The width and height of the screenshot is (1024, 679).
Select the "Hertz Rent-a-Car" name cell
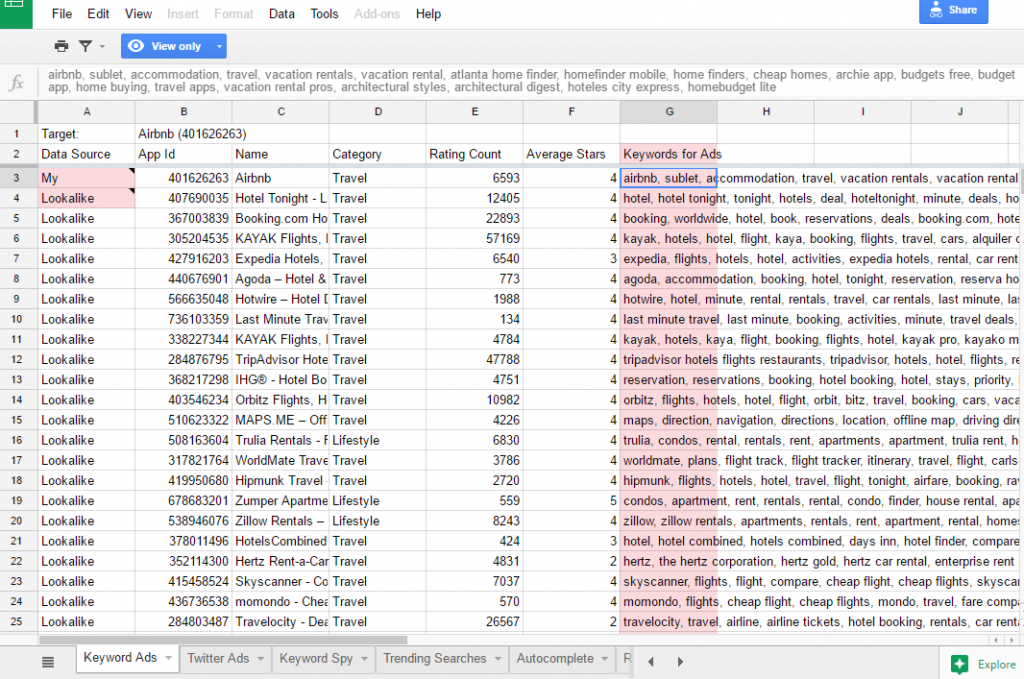(x=281, y=561)
